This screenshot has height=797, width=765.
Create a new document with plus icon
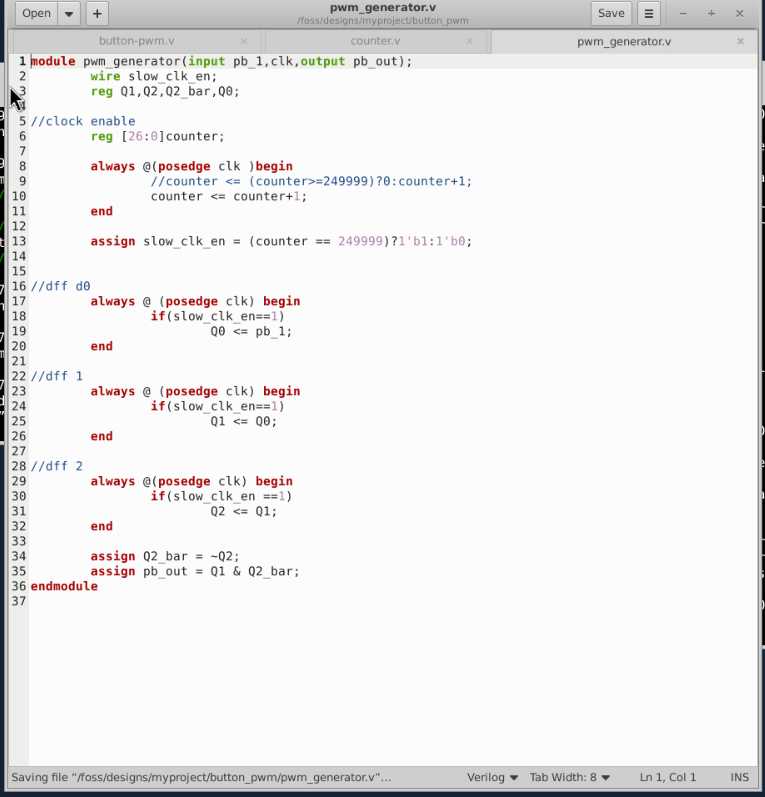[x=96, y=13]
